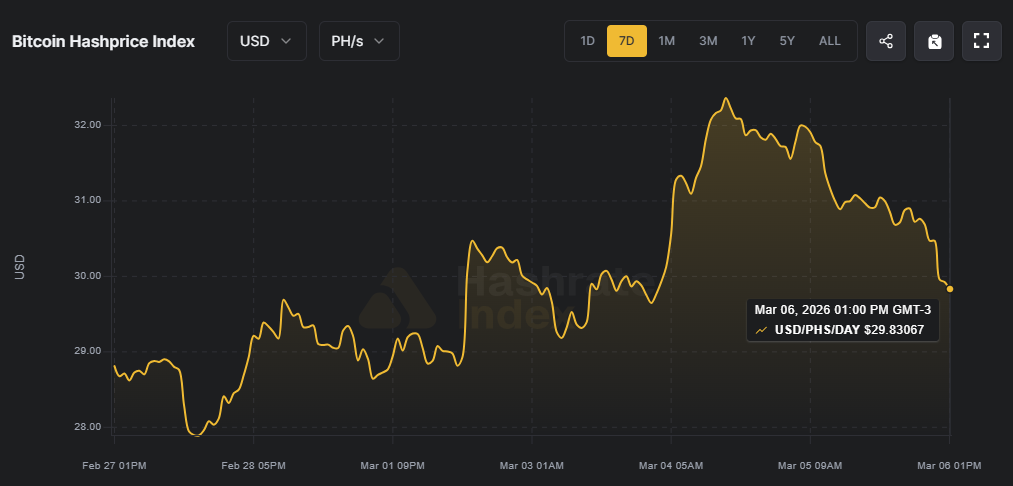This screenshot has width=1013, height=486.
Task: Show ALL historical data range
Action: click(830, 41)
